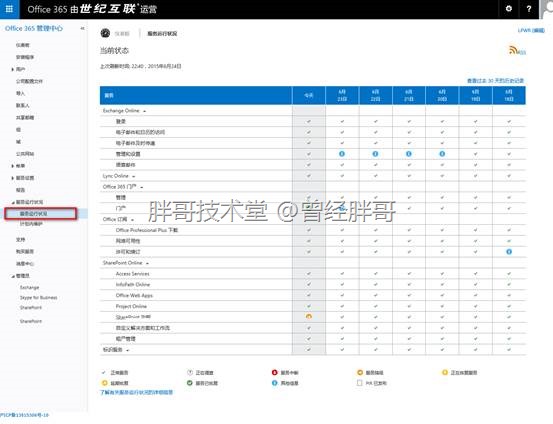Open the 组 item in sidebar
Viewport: 553px width, 424px height.
[x=18, y=129]
